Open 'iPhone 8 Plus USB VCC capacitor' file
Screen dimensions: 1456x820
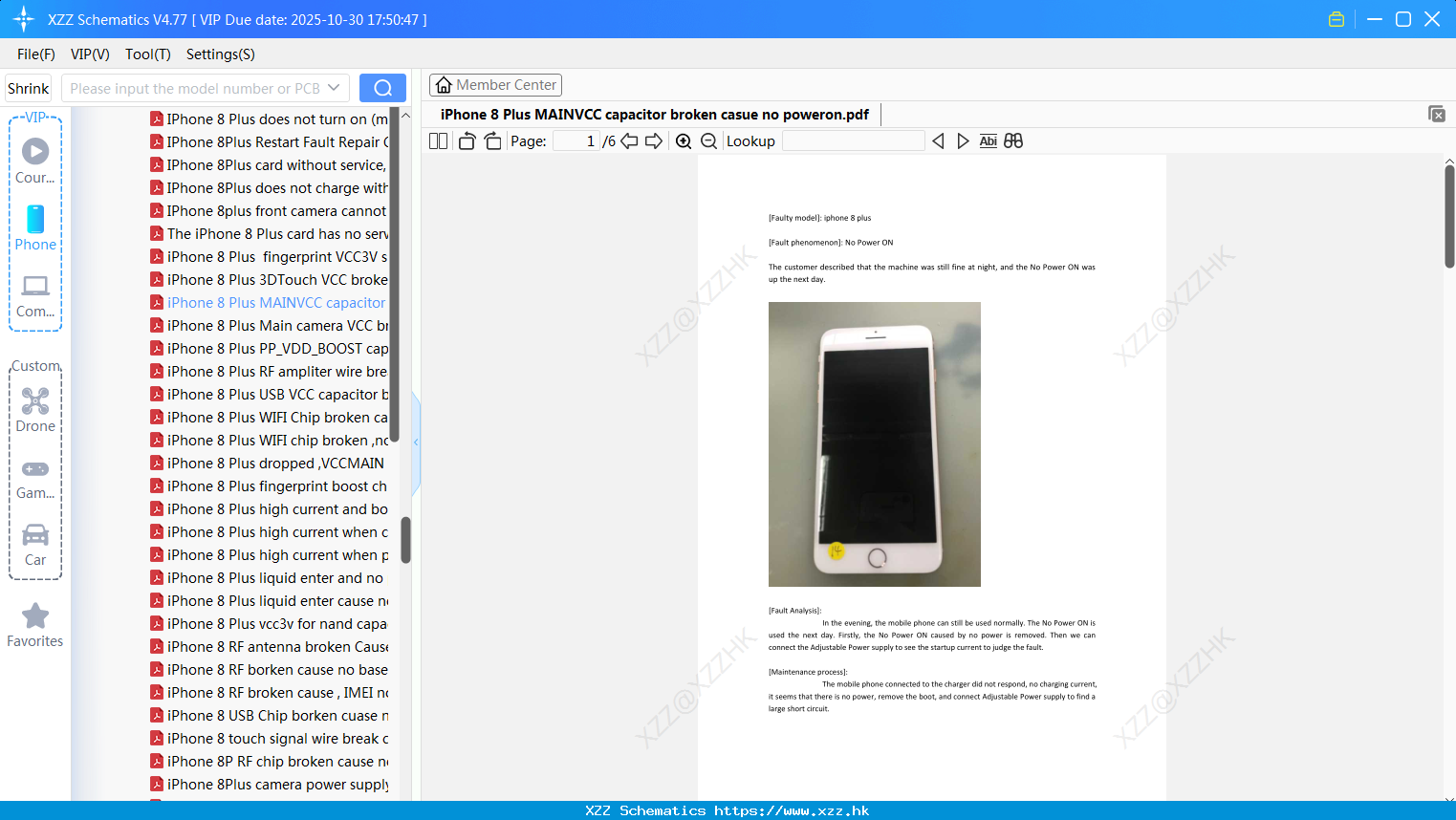click(x=270, y=395)
